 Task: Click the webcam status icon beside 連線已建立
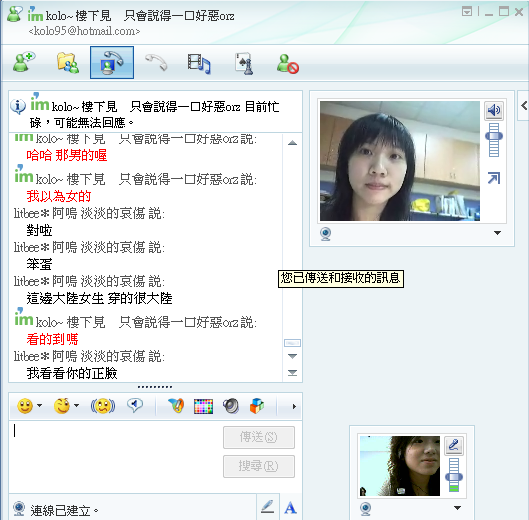(19, 509)
